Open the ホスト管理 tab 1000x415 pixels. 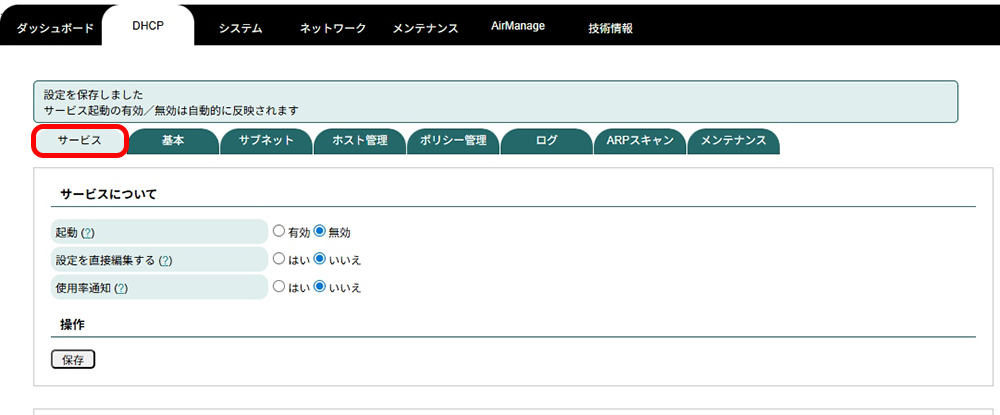pos(359,141)
